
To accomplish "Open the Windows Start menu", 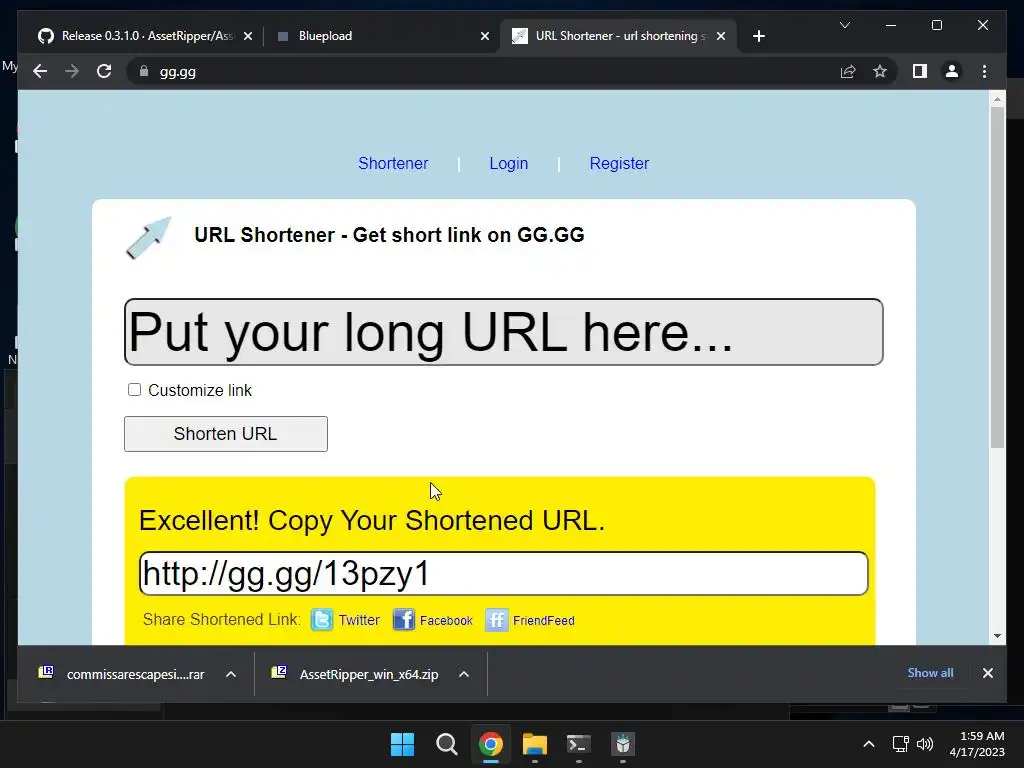I will [x=402, y=744].
